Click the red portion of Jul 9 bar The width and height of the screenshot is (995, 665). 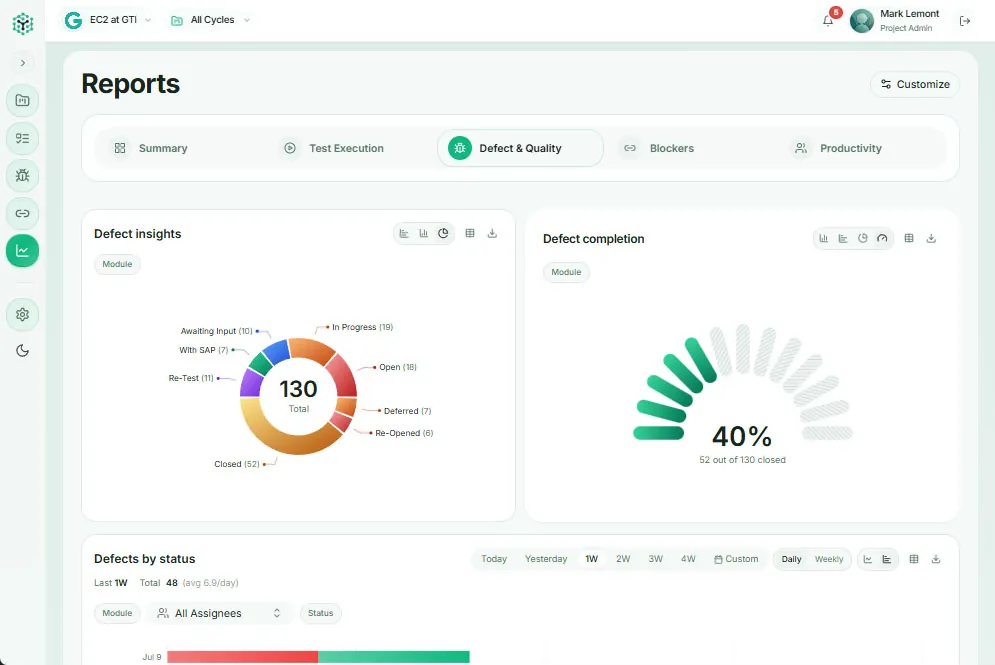point(242,657)
